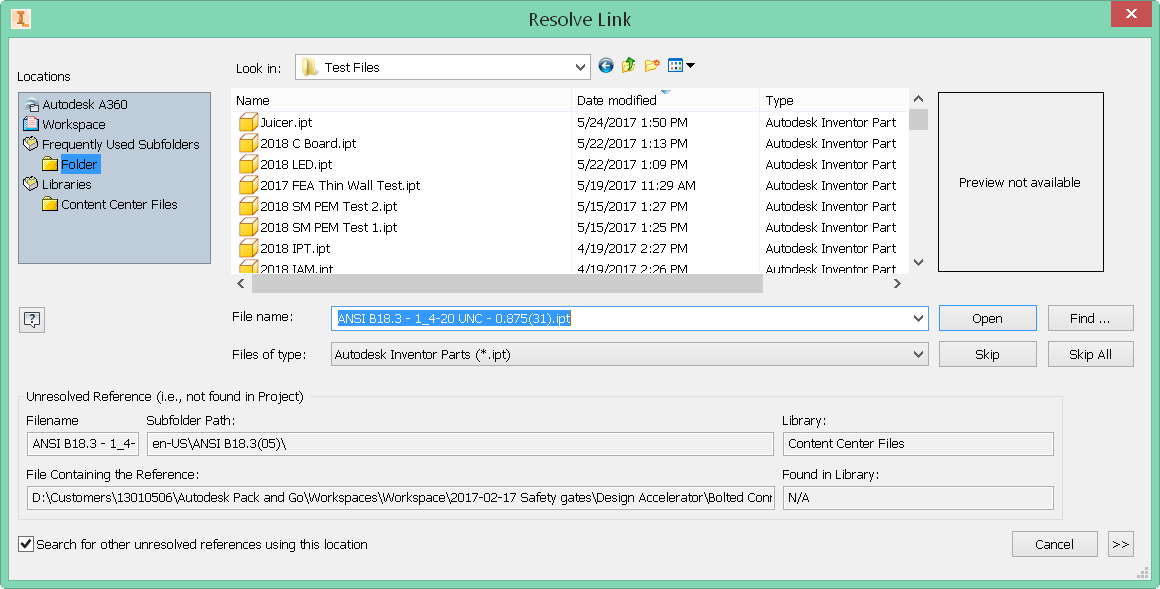The image size is (1160, 589).
Task: Create a new folder icon
Action: [x=652, y=66]
